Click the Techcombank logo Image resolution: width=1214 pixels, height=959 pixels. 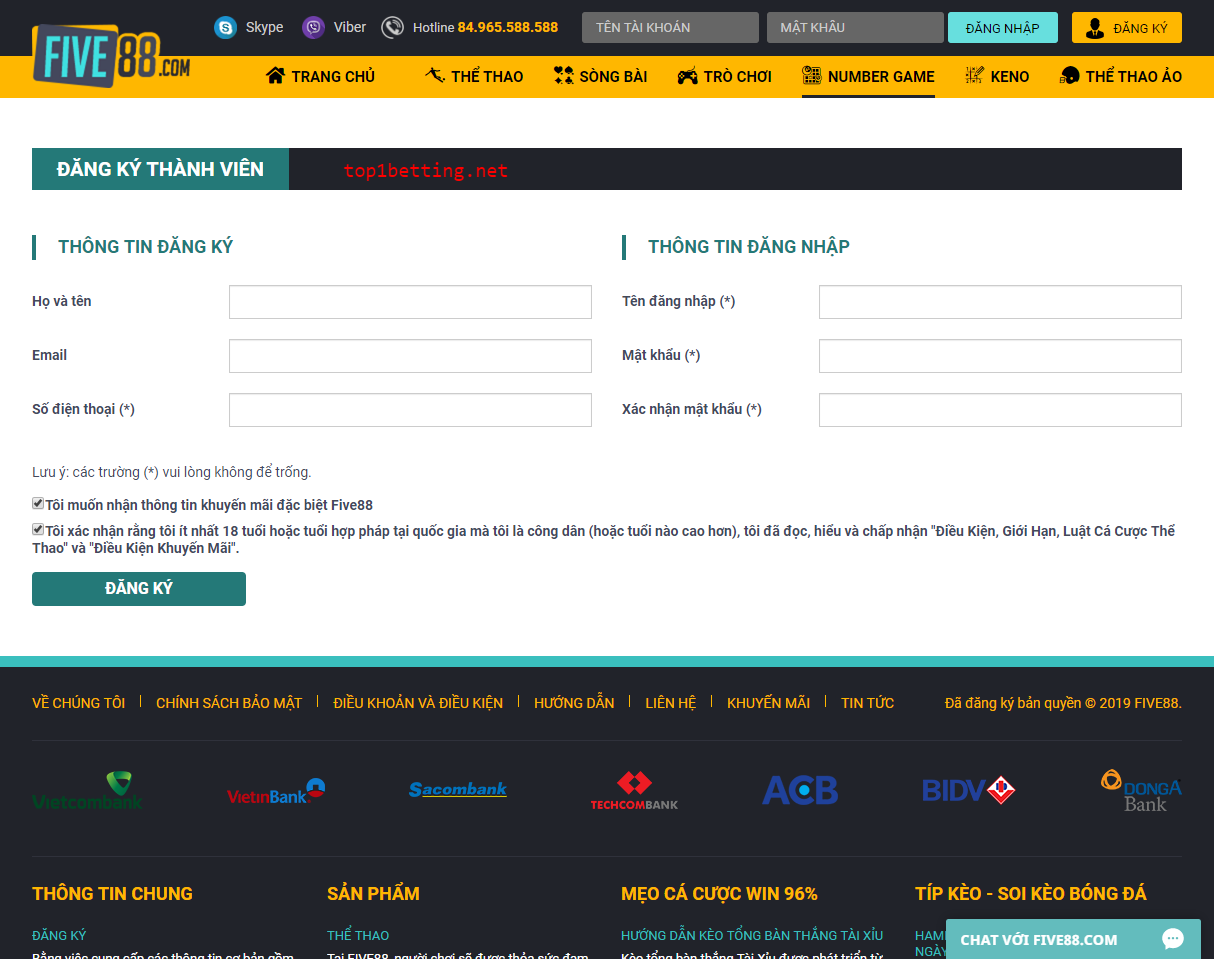pyautogui.click(x=634, y=790)
